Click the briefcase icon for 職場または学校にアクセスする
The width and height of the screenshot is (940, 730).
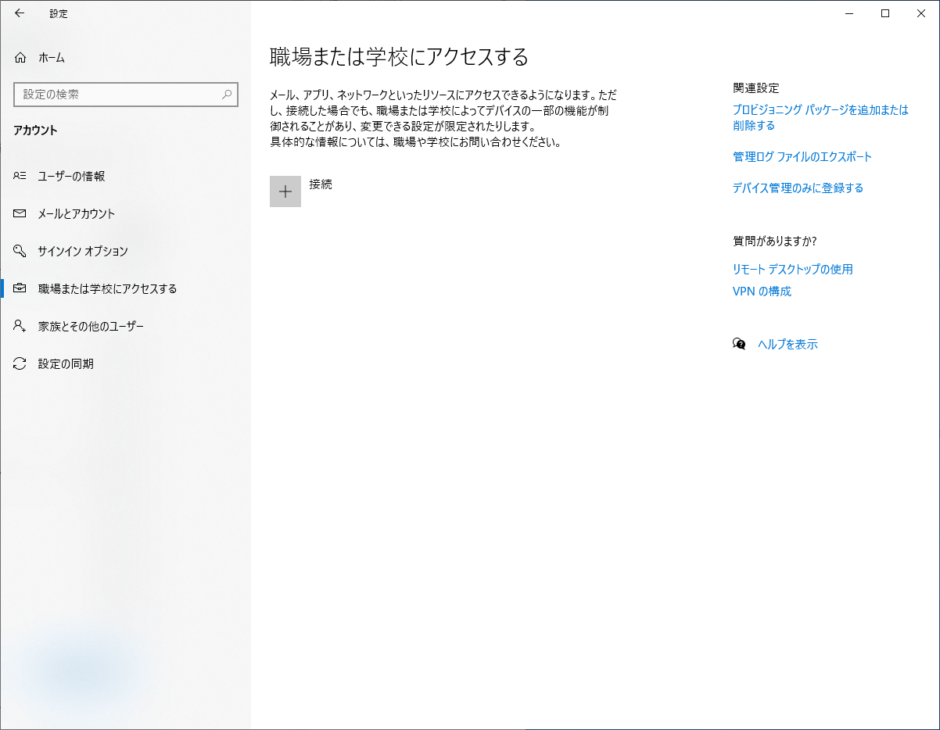click(22, 288)
